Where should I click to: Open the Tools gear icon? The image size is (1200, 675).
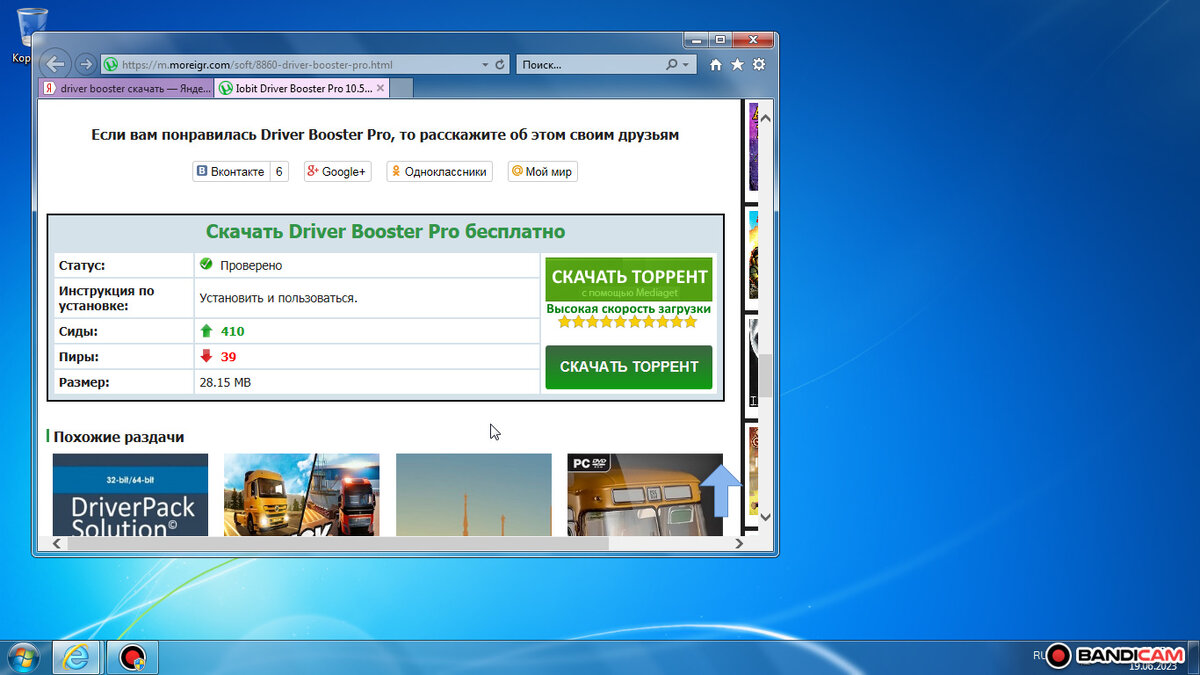[759, 64]
